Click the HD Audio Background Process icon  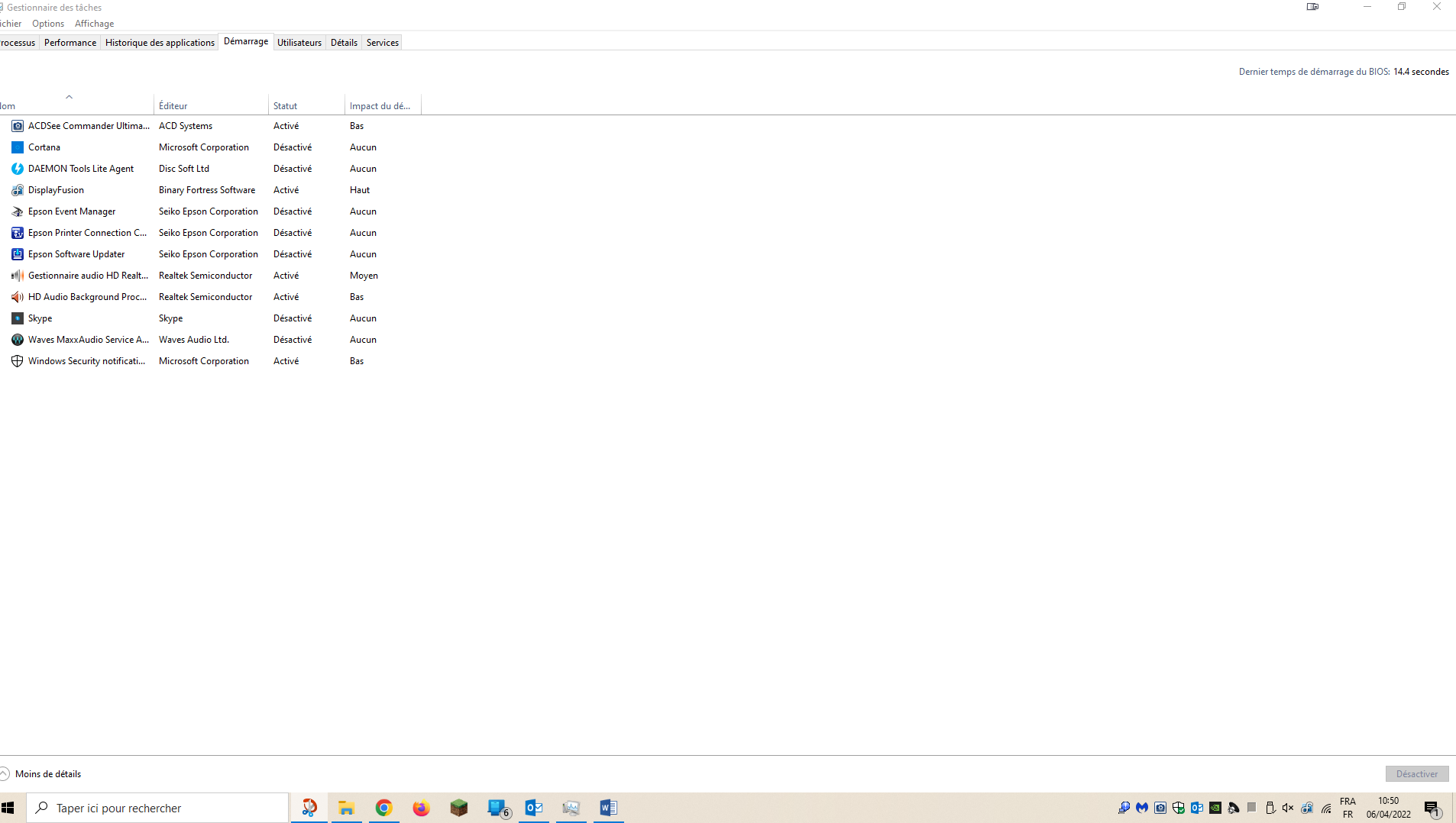[18, 297]
